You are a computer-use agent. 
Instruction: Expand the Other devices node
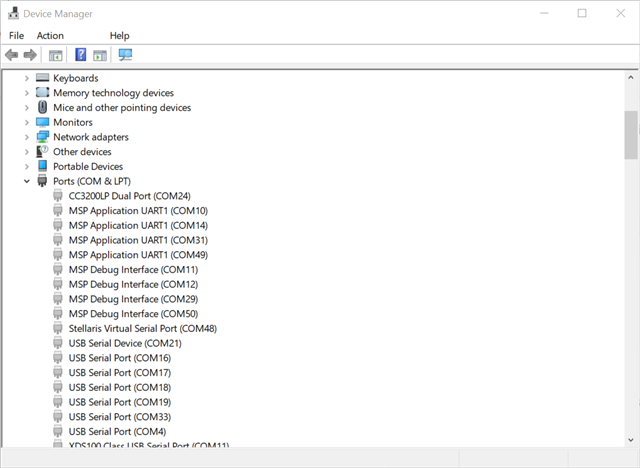click(x=27, y=152)
